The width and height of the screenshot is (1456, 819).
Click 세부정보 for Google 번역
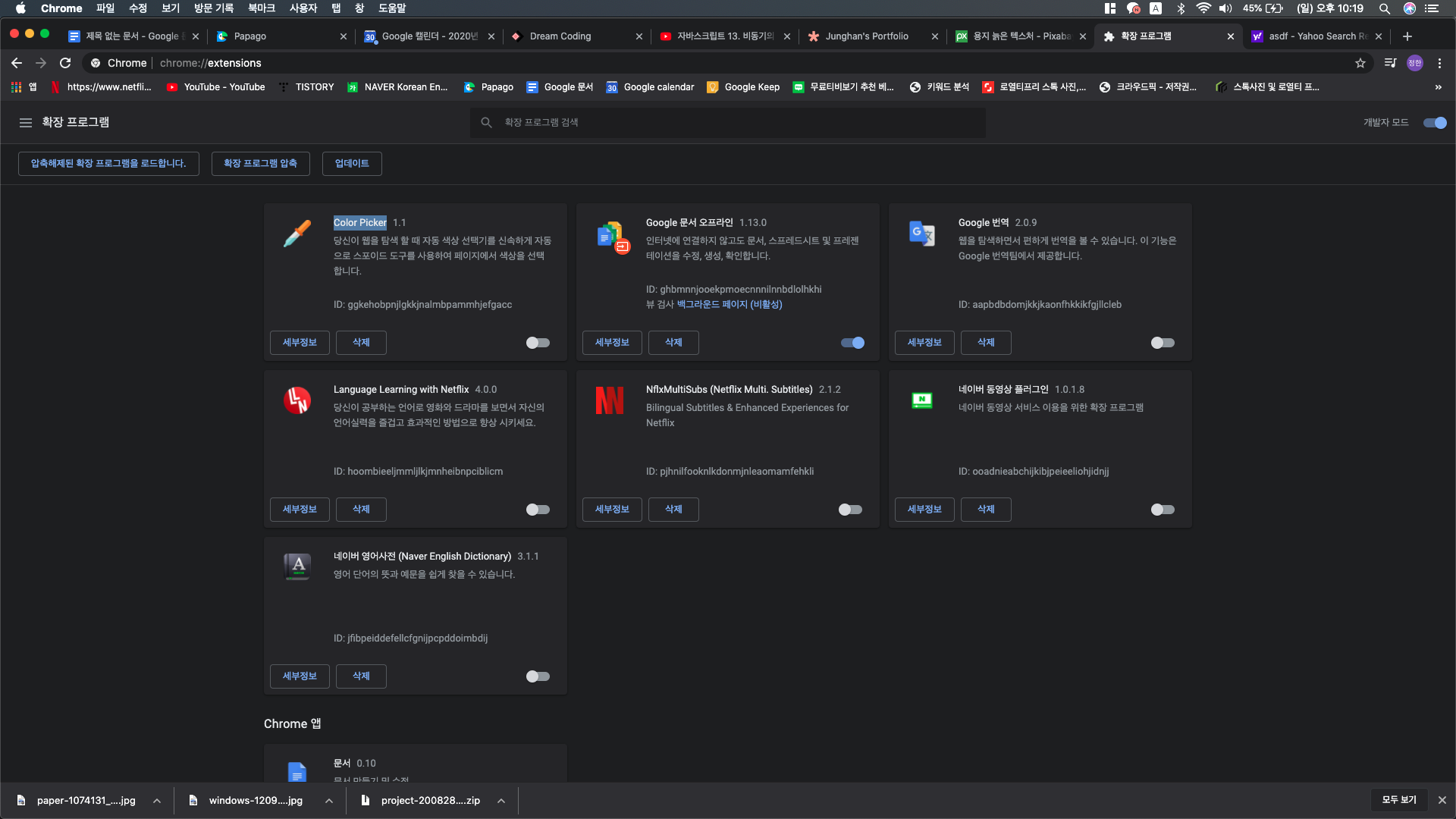[x=924, y=343]
